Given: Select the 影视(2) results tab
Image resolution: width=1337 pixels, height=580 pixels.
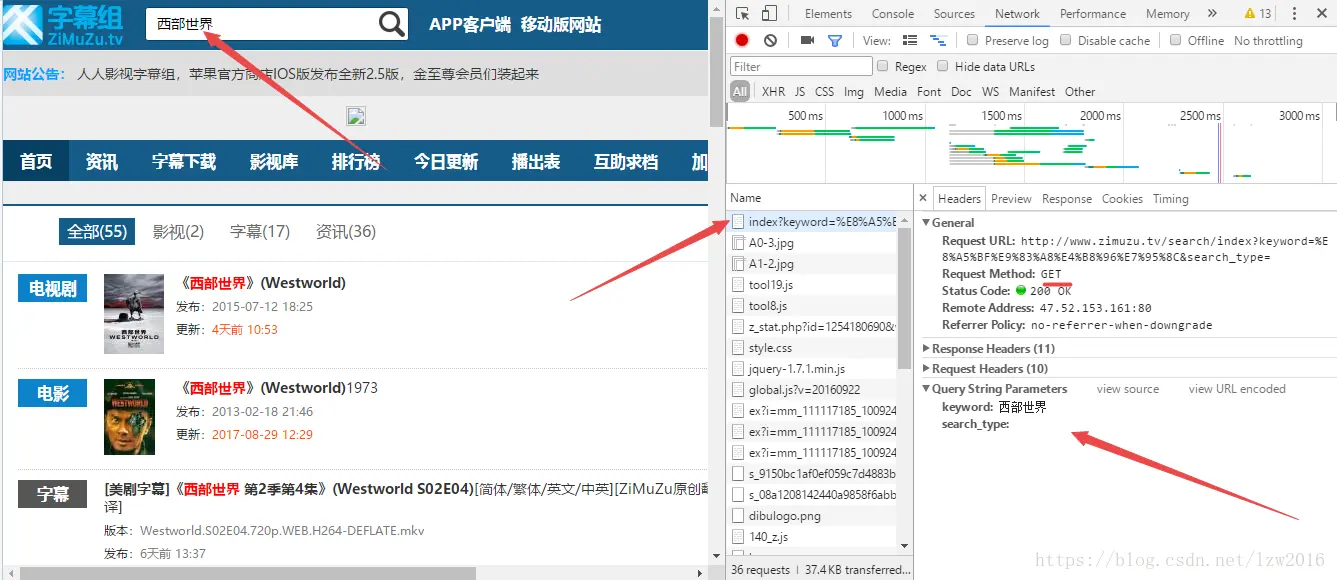Looking at the screenshot, I should [x=178, y=231].
